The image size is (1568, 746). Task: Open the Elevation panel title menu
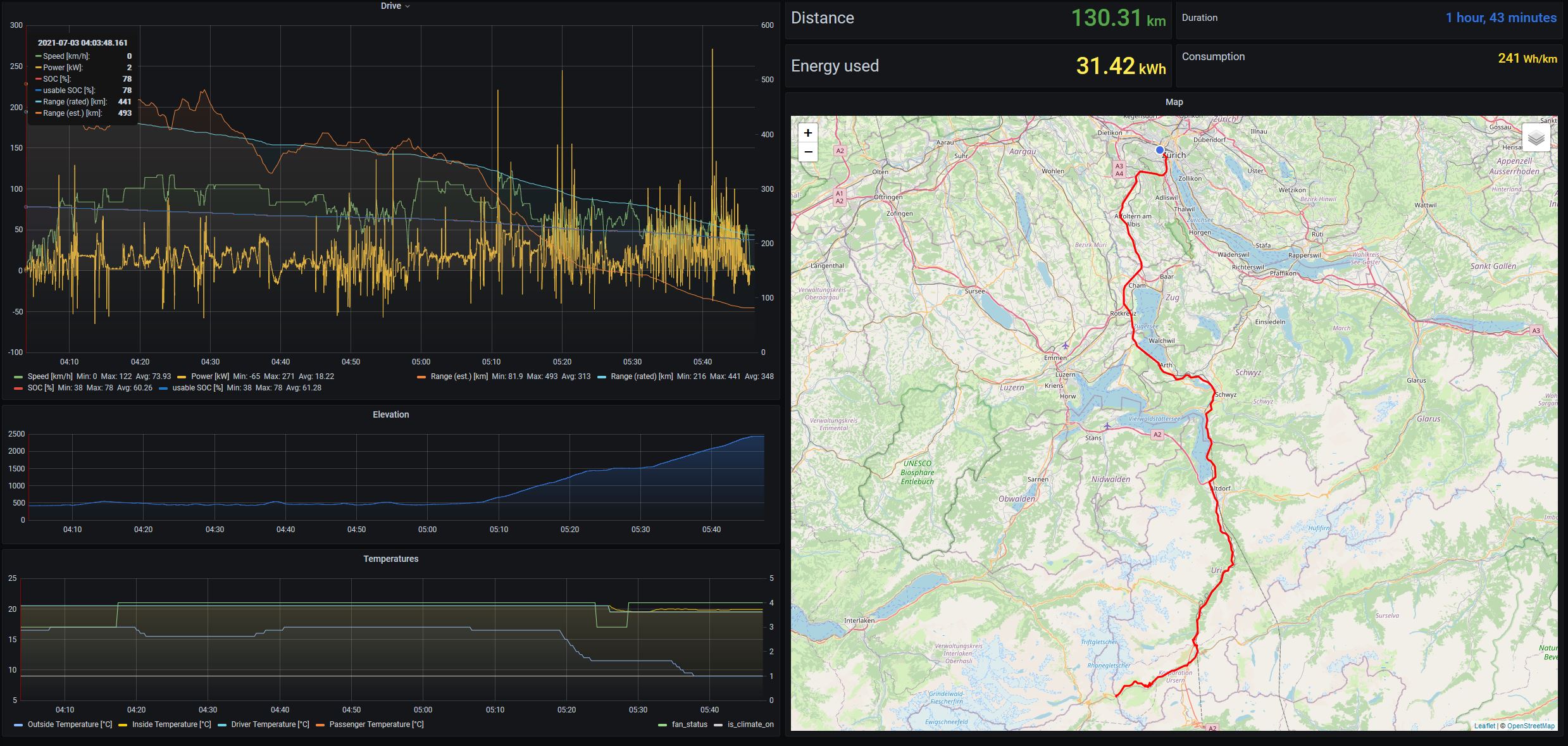[390, 414]
